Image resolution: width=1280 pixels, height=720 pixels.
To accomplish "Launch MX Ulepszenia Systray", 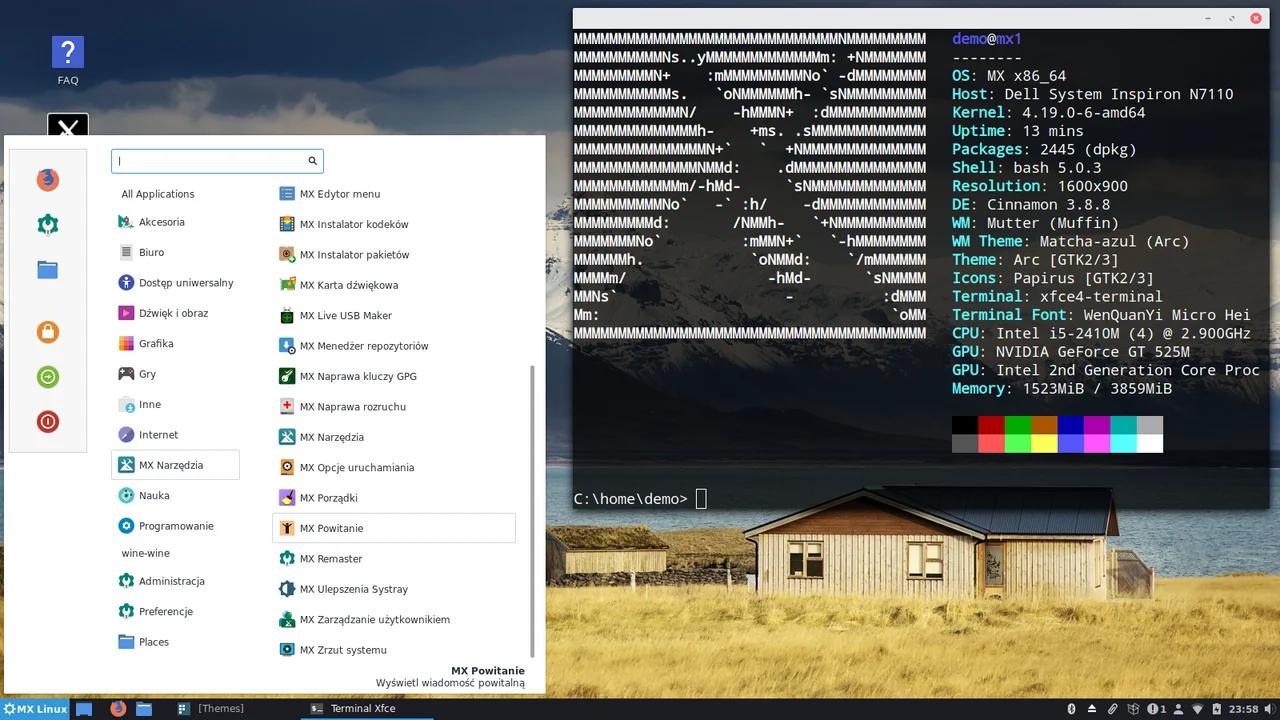I will point(394,589).
